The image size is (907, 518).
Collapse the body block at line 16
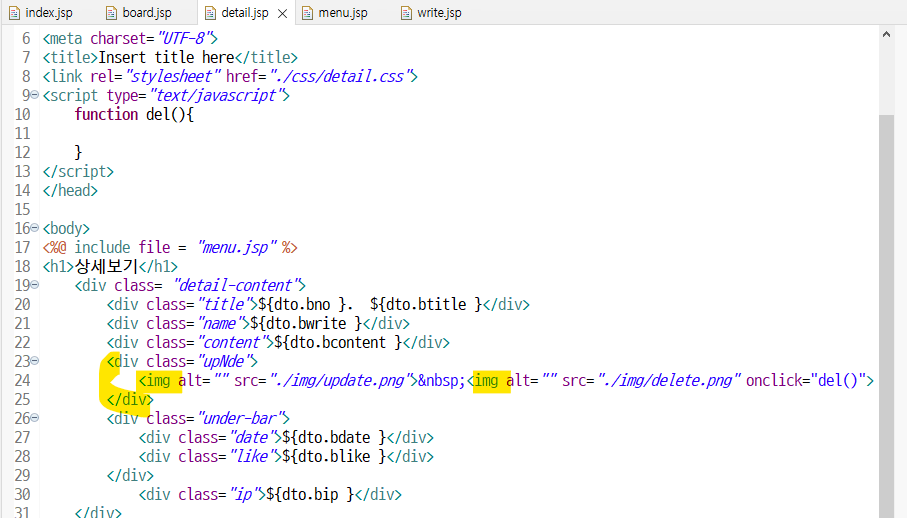[x=35, y=227]
